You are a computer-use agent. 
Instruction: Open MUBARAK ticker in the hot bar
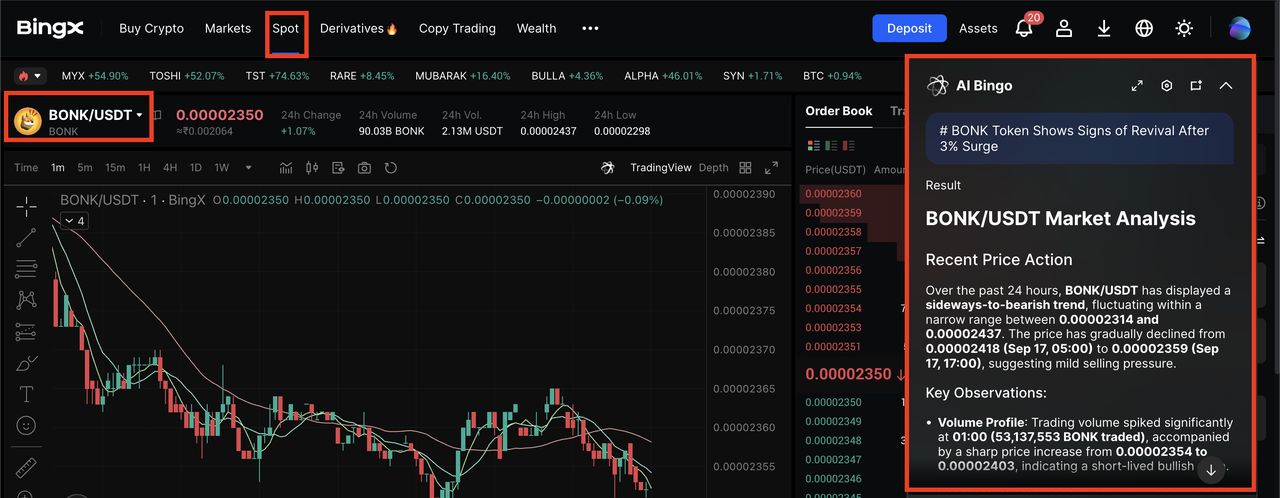[x=463, y=76]
